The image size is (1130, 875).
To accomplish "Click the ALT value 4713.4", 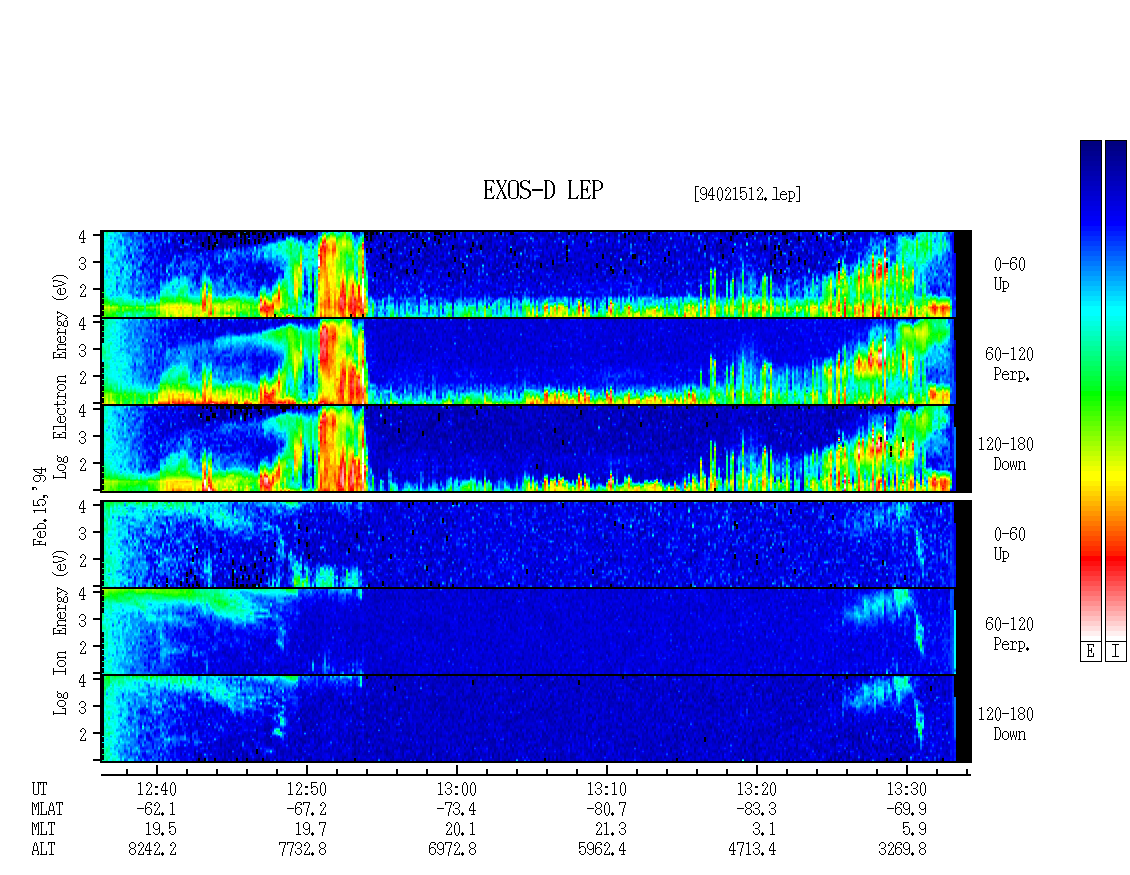I will pyautogui.click(x=752, y=850).
